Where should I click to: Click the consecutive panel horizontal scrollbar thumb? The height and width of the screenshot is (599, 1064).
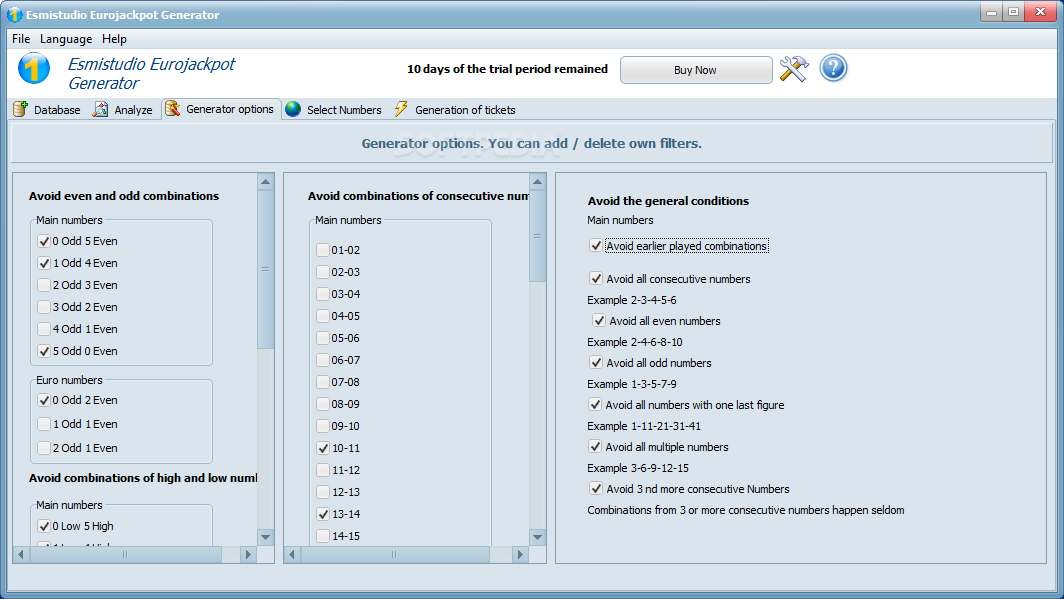pos(395,554)
